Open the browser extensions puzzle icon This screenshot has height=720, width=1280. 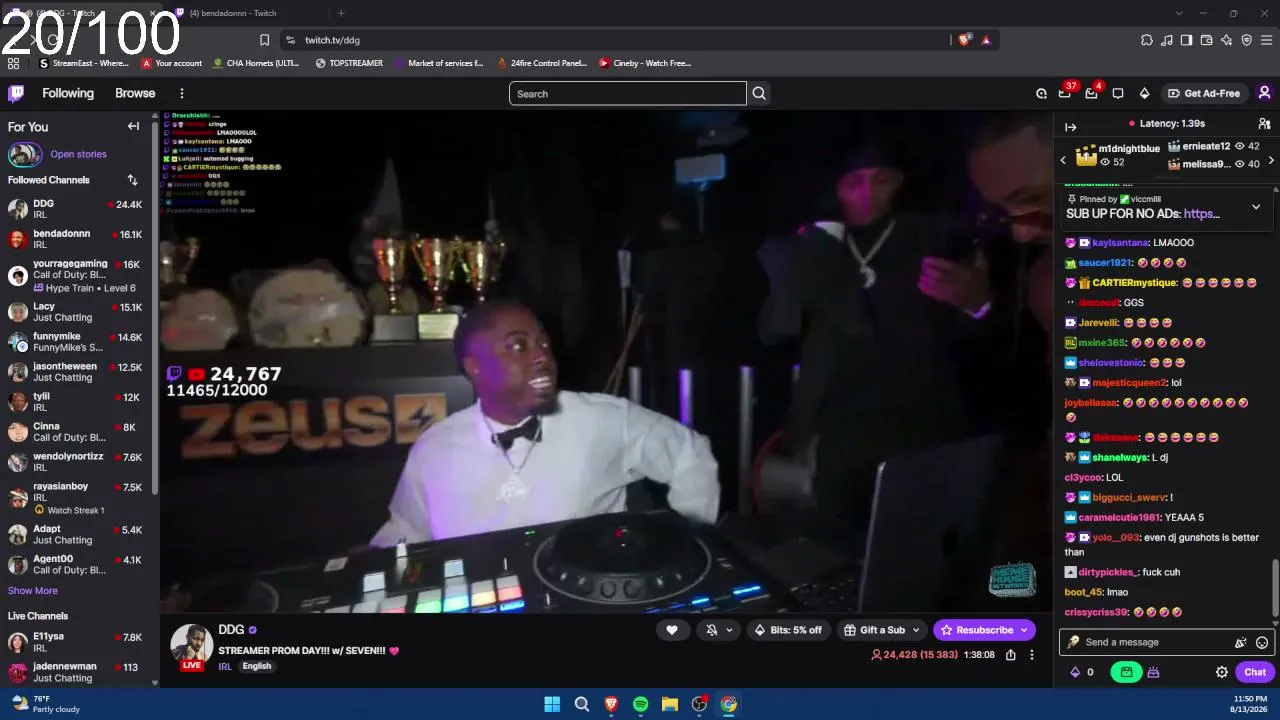point(1147,40)
